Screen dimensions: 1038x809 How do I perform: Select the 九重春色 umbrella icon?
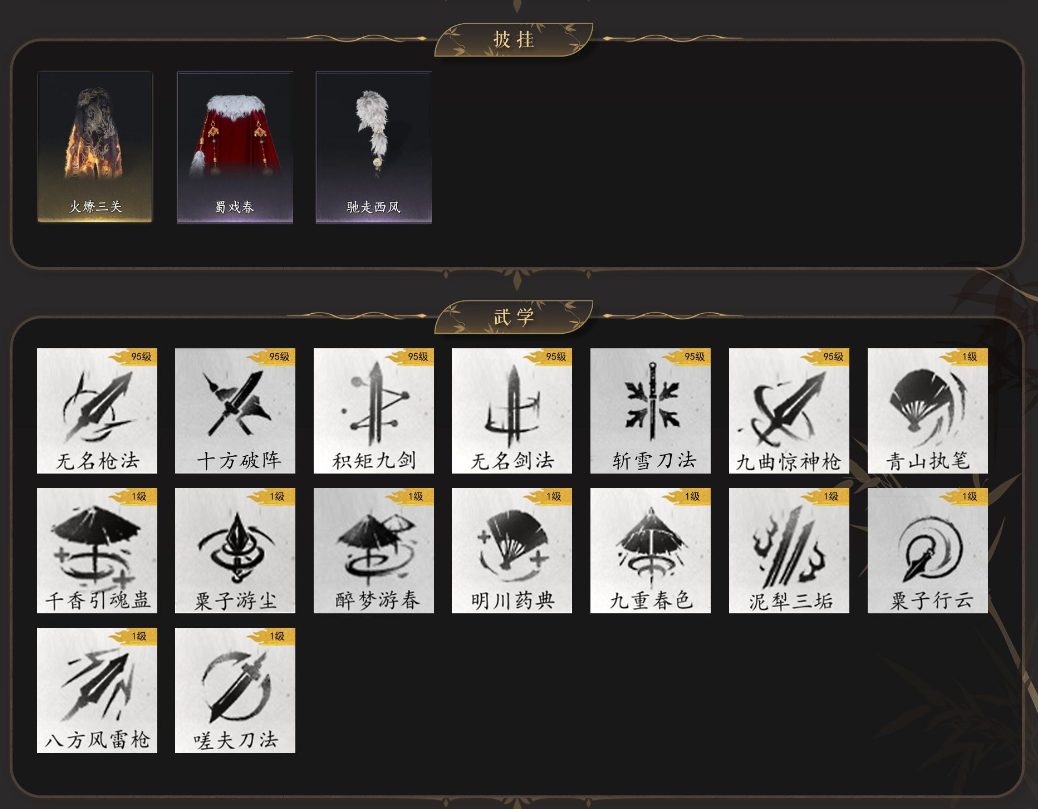(x=650, y=550)
